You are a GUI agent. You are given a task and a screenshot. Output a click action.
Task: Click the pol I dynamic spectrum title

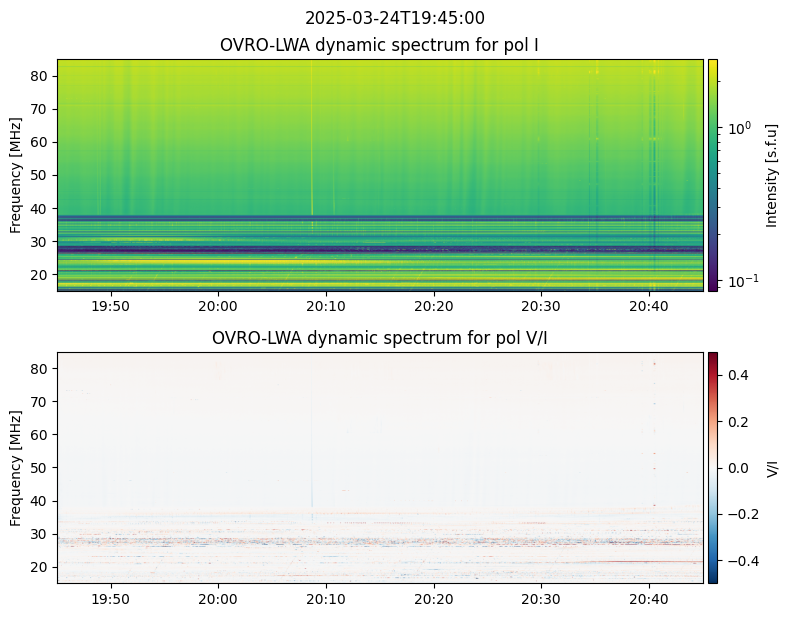tap(379, 45)
